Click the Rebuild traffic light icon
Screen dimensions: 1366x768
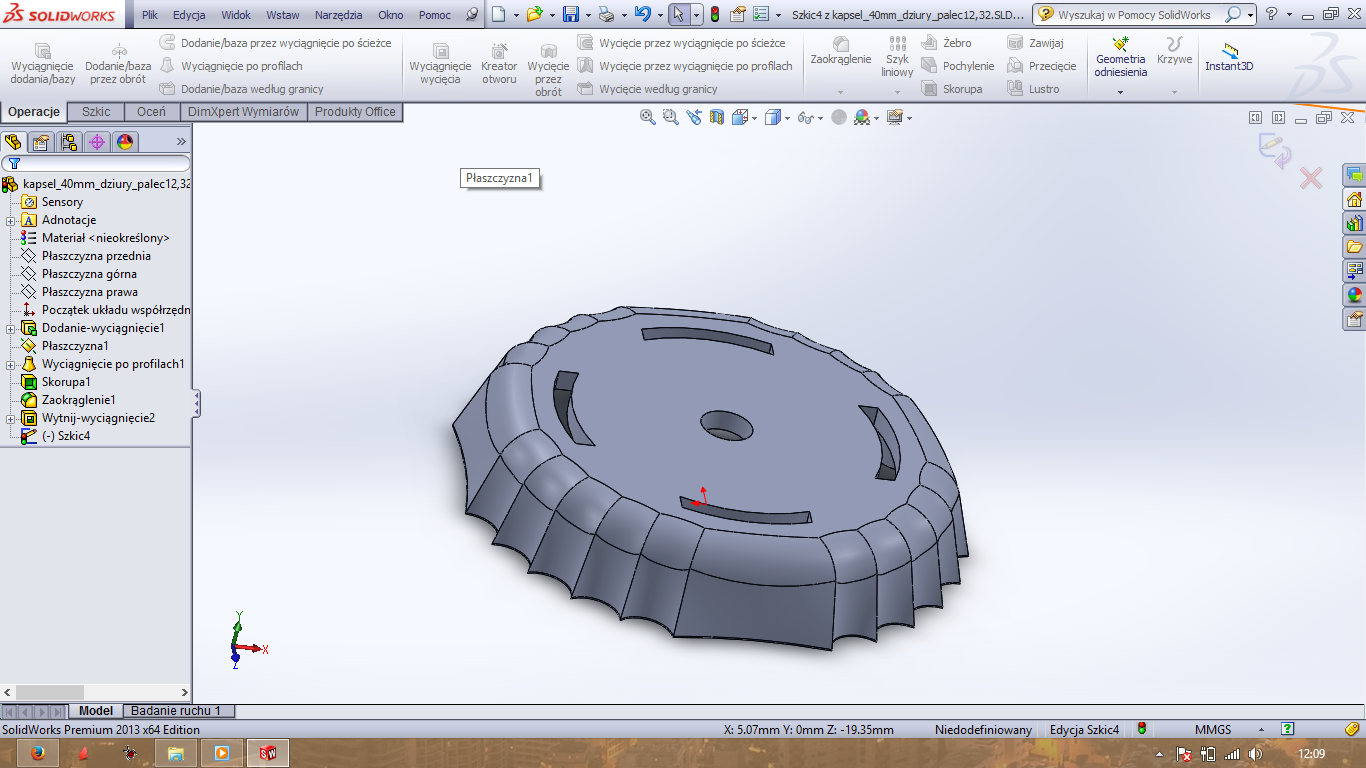coord(714,14)
